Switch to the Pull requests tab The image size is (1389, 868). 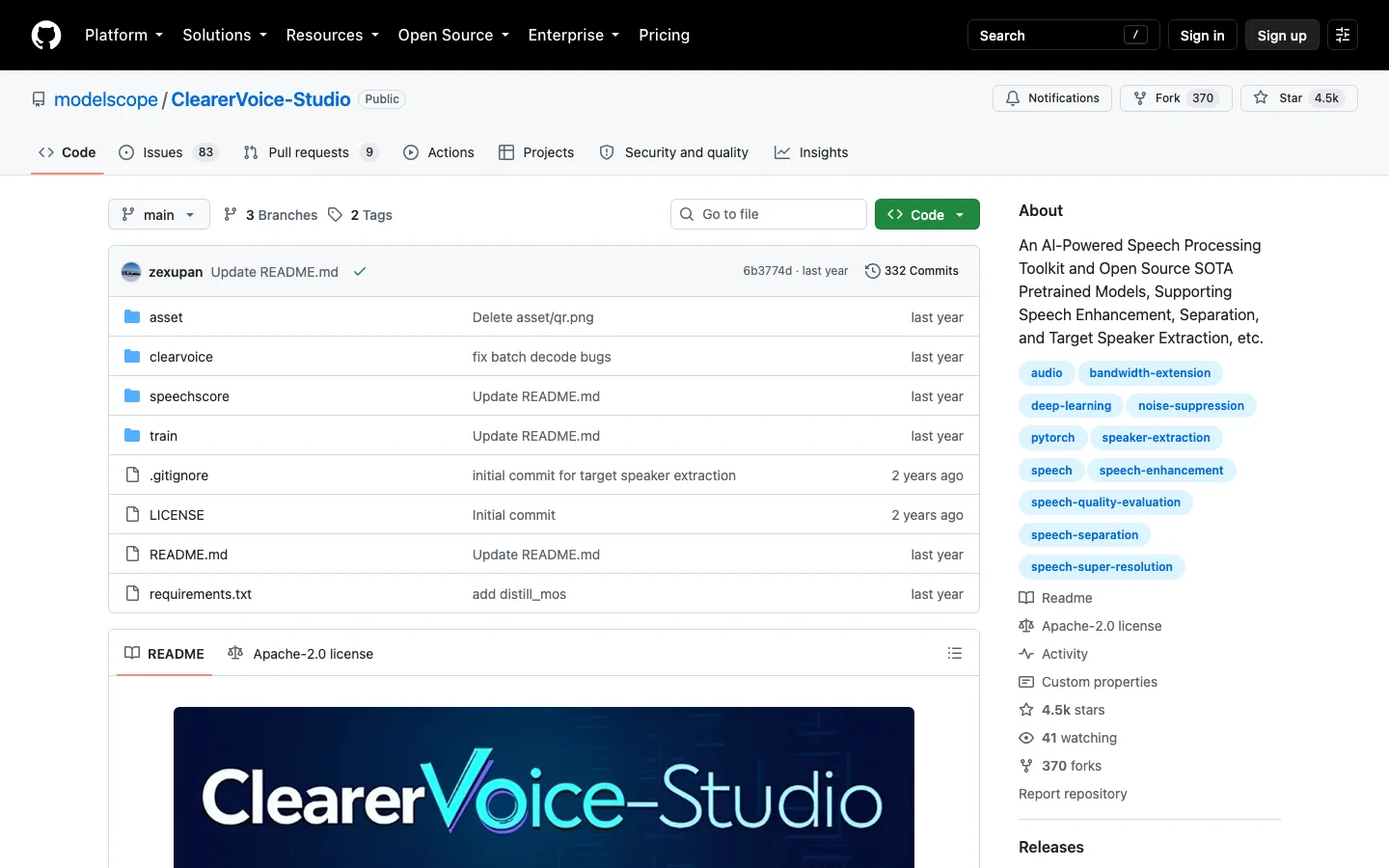click(x=311, y=152)
